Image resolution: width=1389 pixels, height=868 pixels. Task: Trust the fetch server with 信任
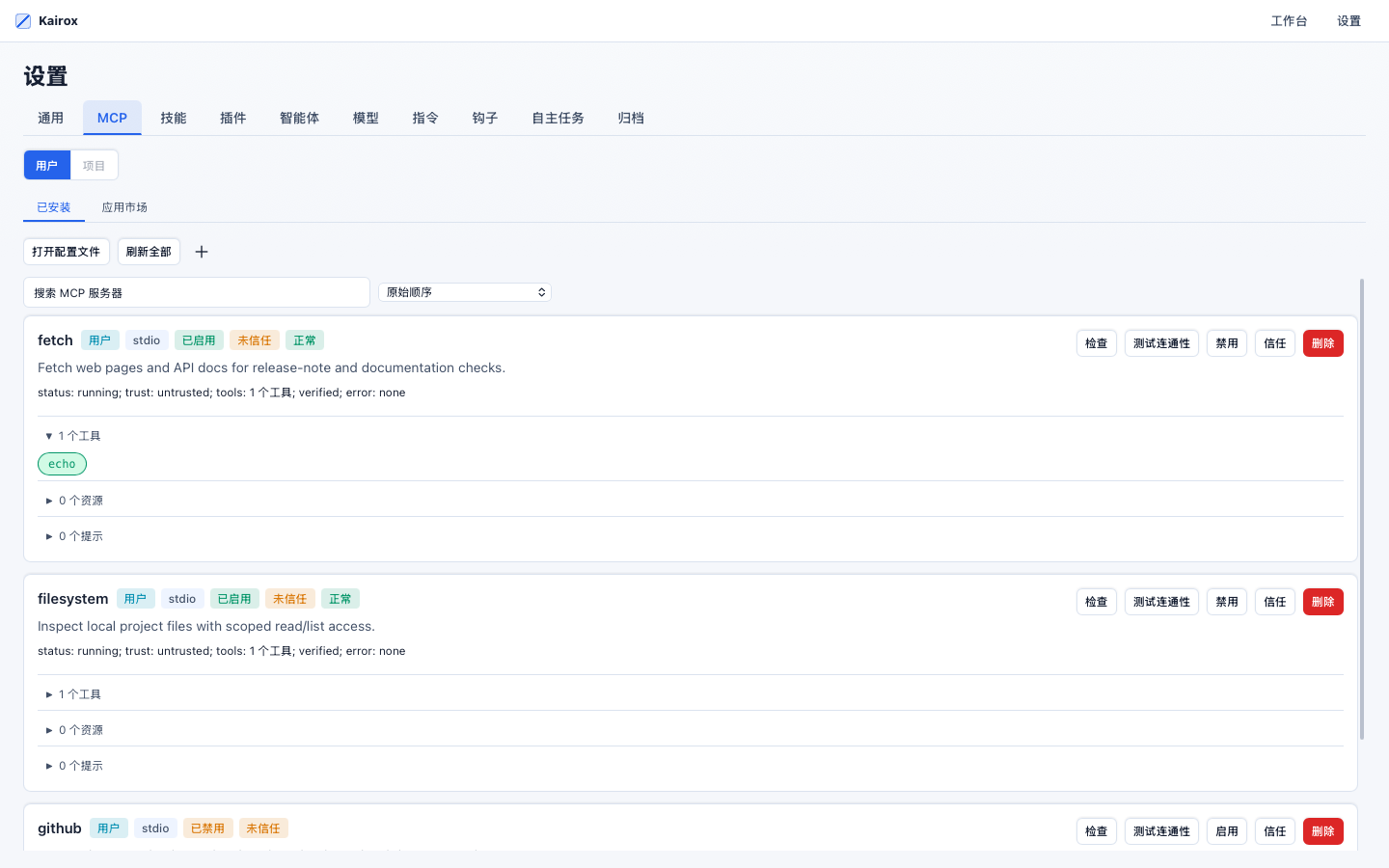(1275, 343)
